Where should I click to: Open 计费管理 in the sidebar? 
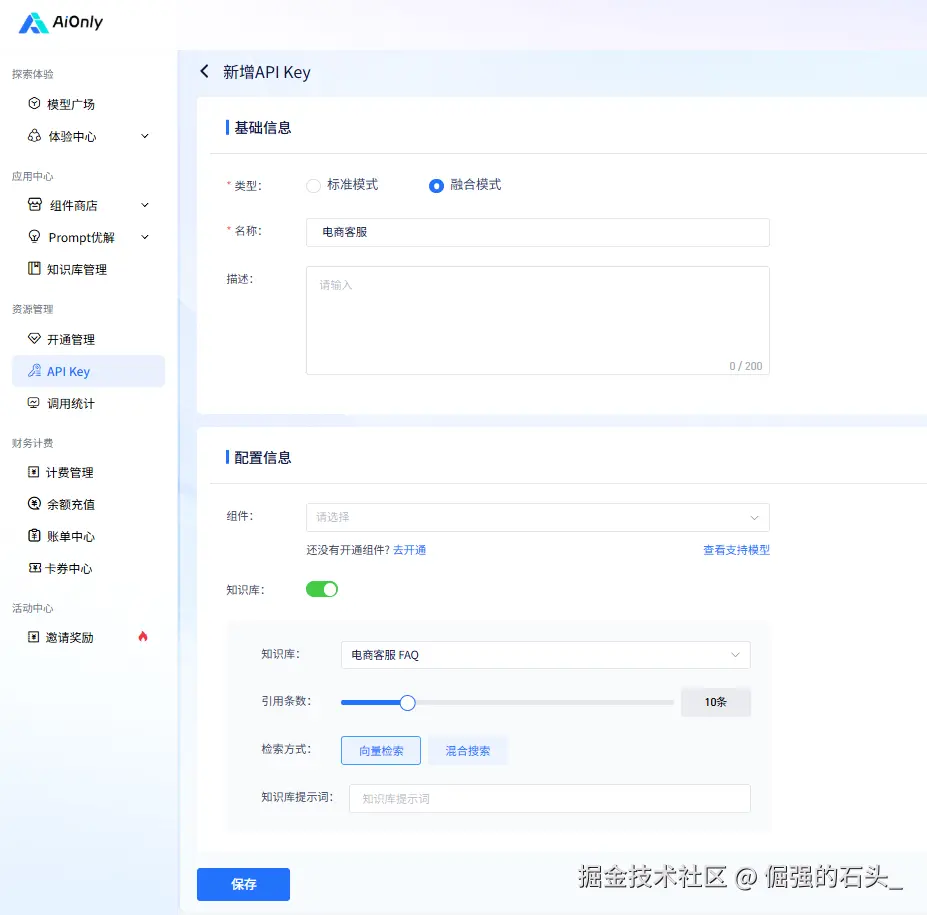coord(69,472)
